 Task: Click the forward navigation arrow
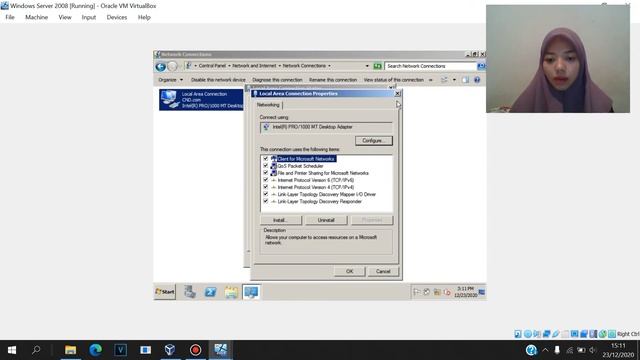tap(172, 66)
